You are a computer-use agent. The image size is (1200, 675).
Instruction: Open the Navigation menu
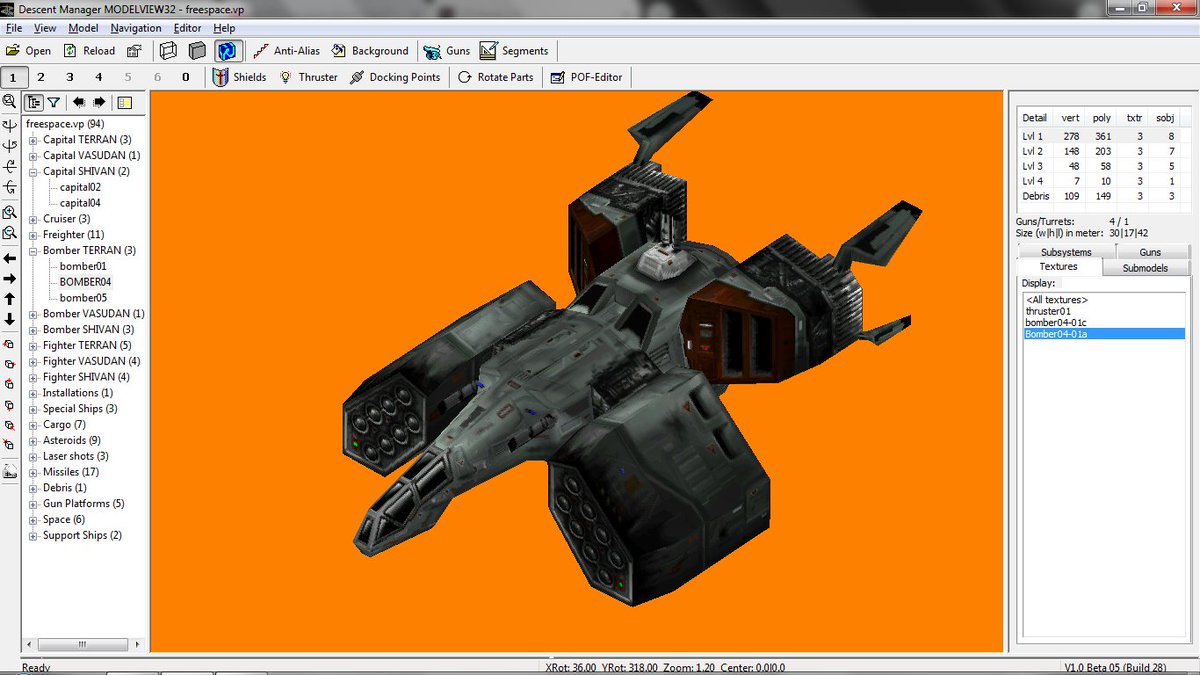point(136,28)
